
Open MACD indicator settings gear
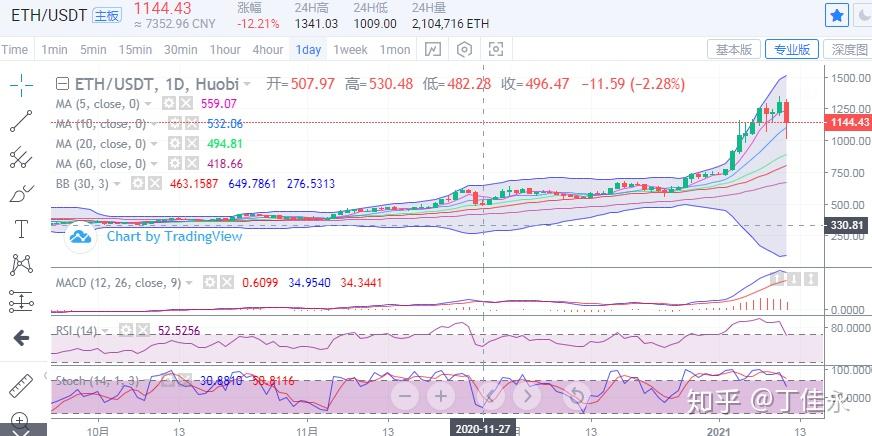point(209,283)
